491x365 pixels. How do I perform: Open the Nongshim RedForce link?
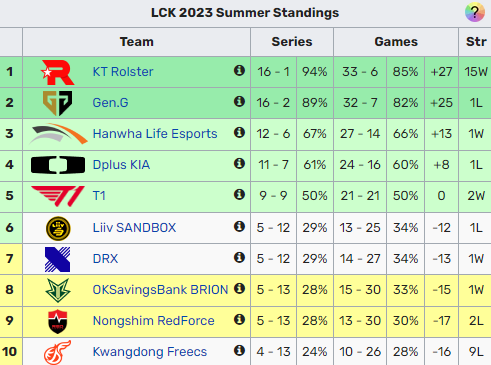[154, 321]
